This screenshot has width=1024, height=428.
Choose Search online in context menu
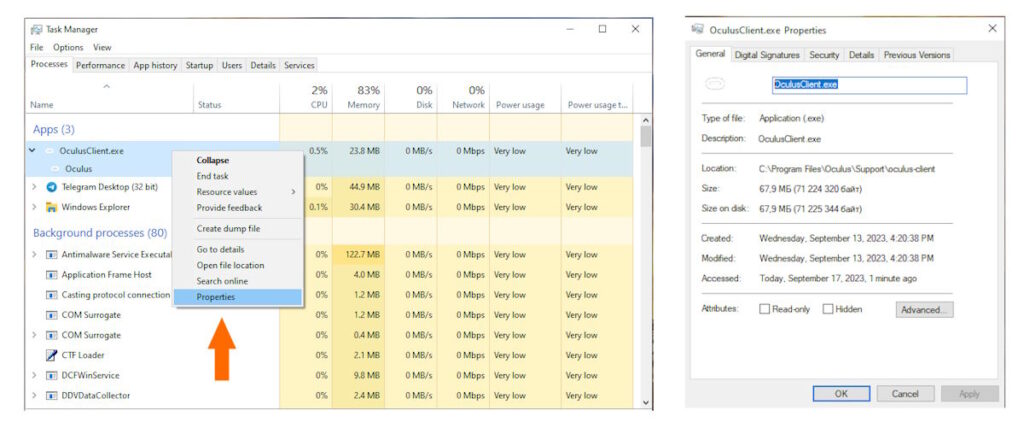tap(238, 281)
